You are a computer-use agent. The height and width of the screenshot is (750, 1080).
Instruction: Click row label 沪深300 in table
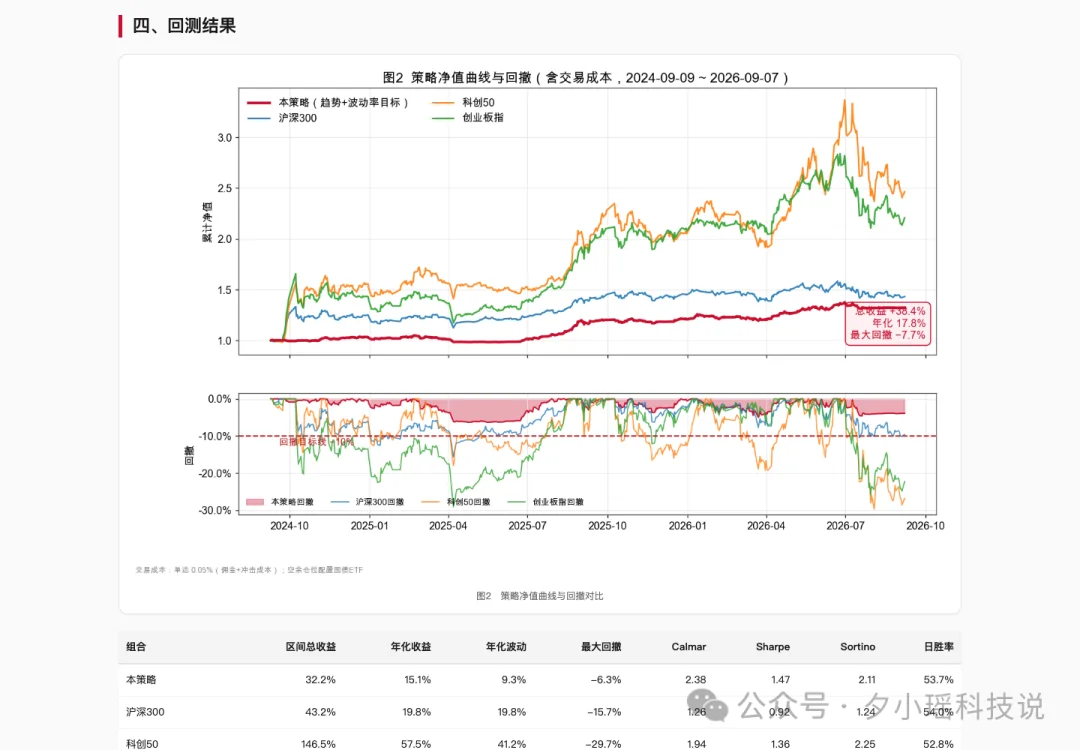click(145, 712)
